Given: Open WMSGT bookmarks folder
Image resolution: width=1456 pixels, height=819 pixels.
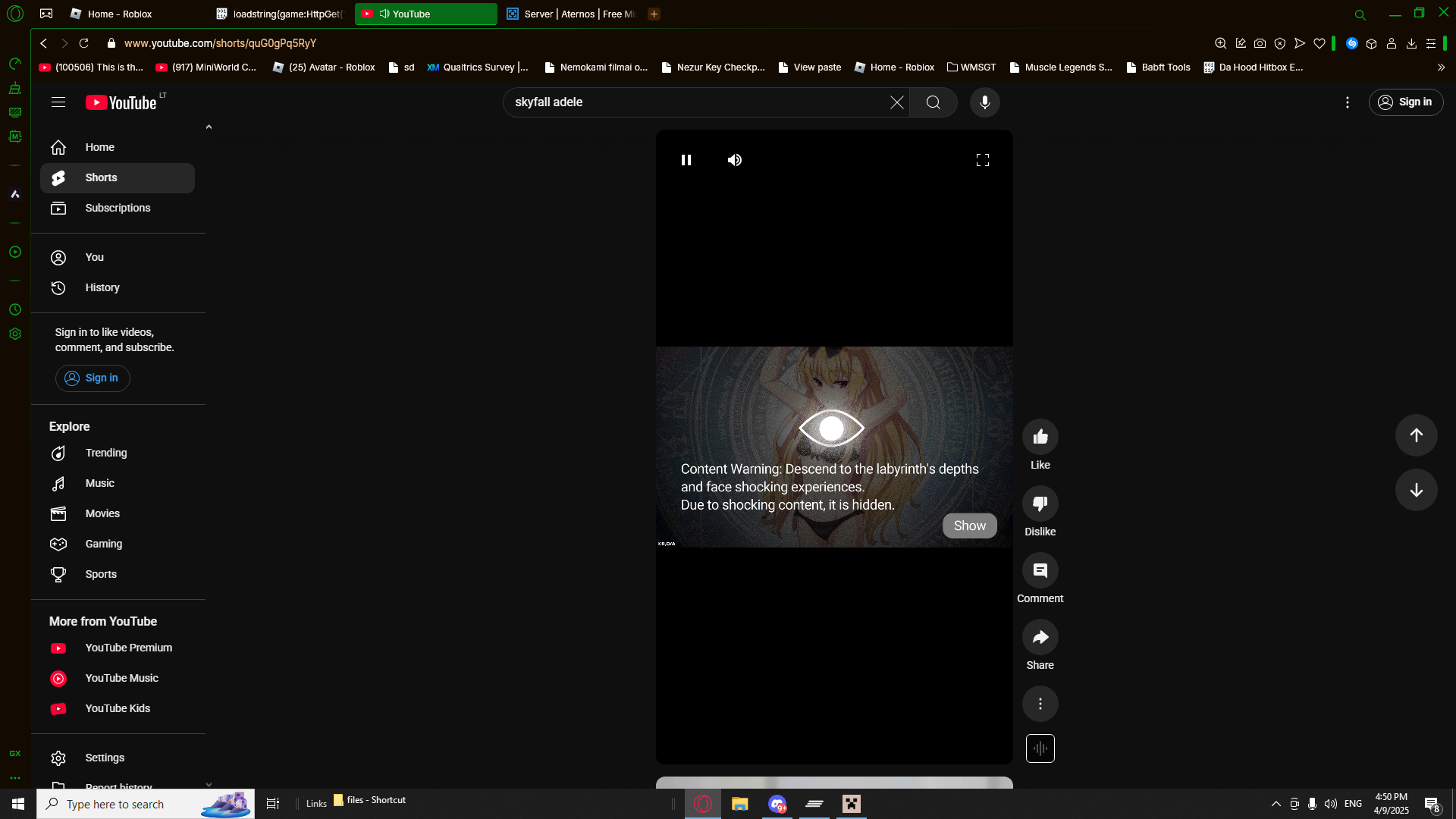Looking at the screenshot, I should [x=971, y=67].
